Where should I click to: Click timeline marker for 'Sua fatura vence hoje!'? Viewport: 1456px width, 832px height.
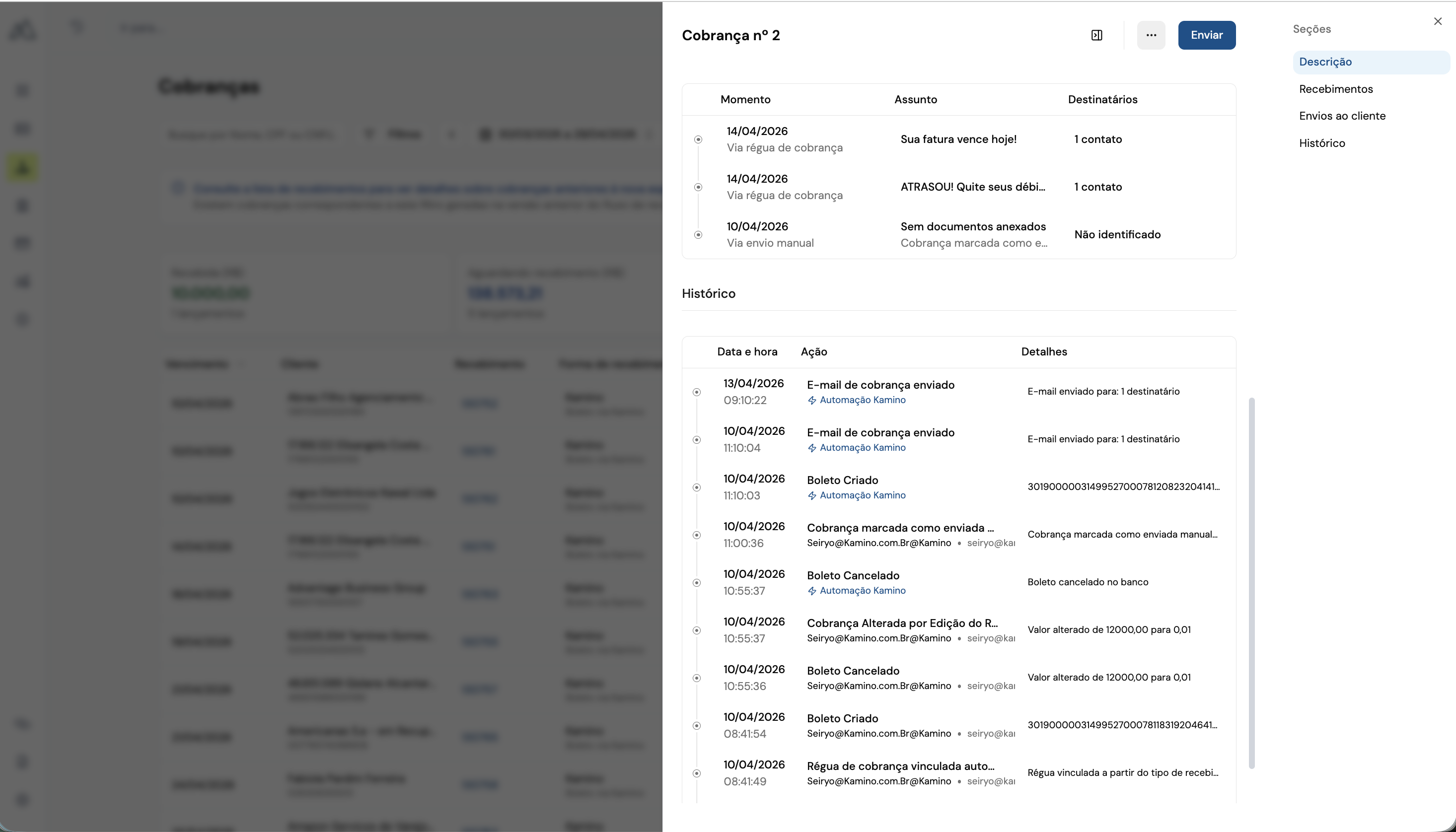[698, 139]
